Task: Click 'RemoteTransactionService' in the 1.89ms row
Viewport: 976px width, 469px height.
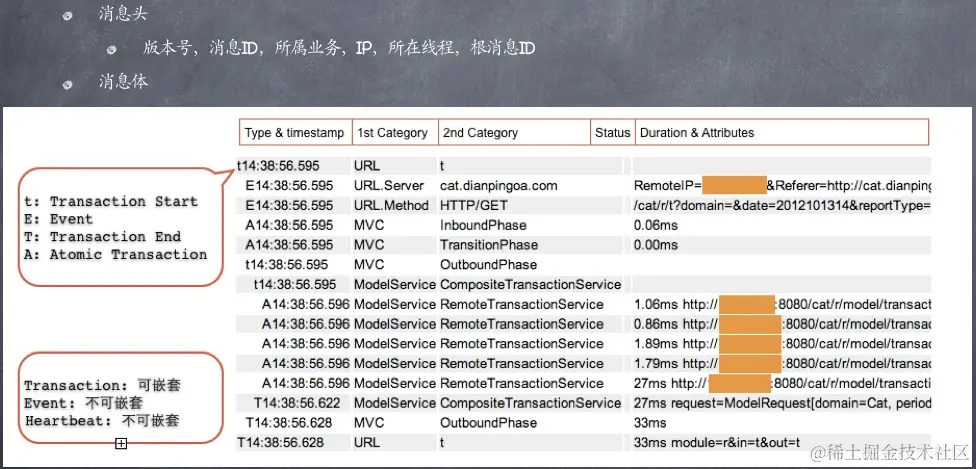Action: click(522, 344)
